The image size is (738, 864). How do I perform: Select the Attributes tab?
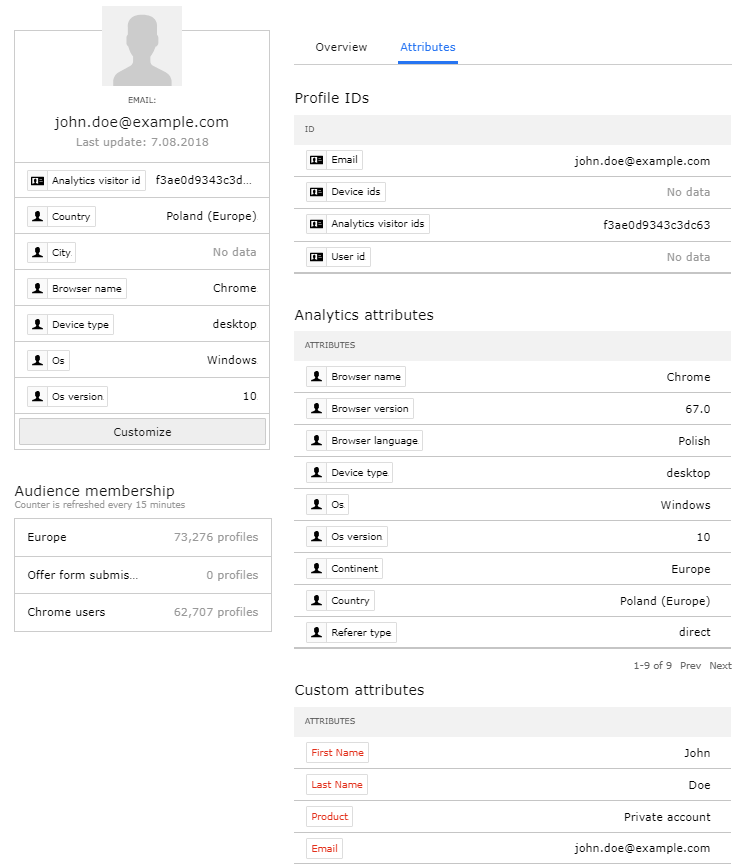click(427, 47)
